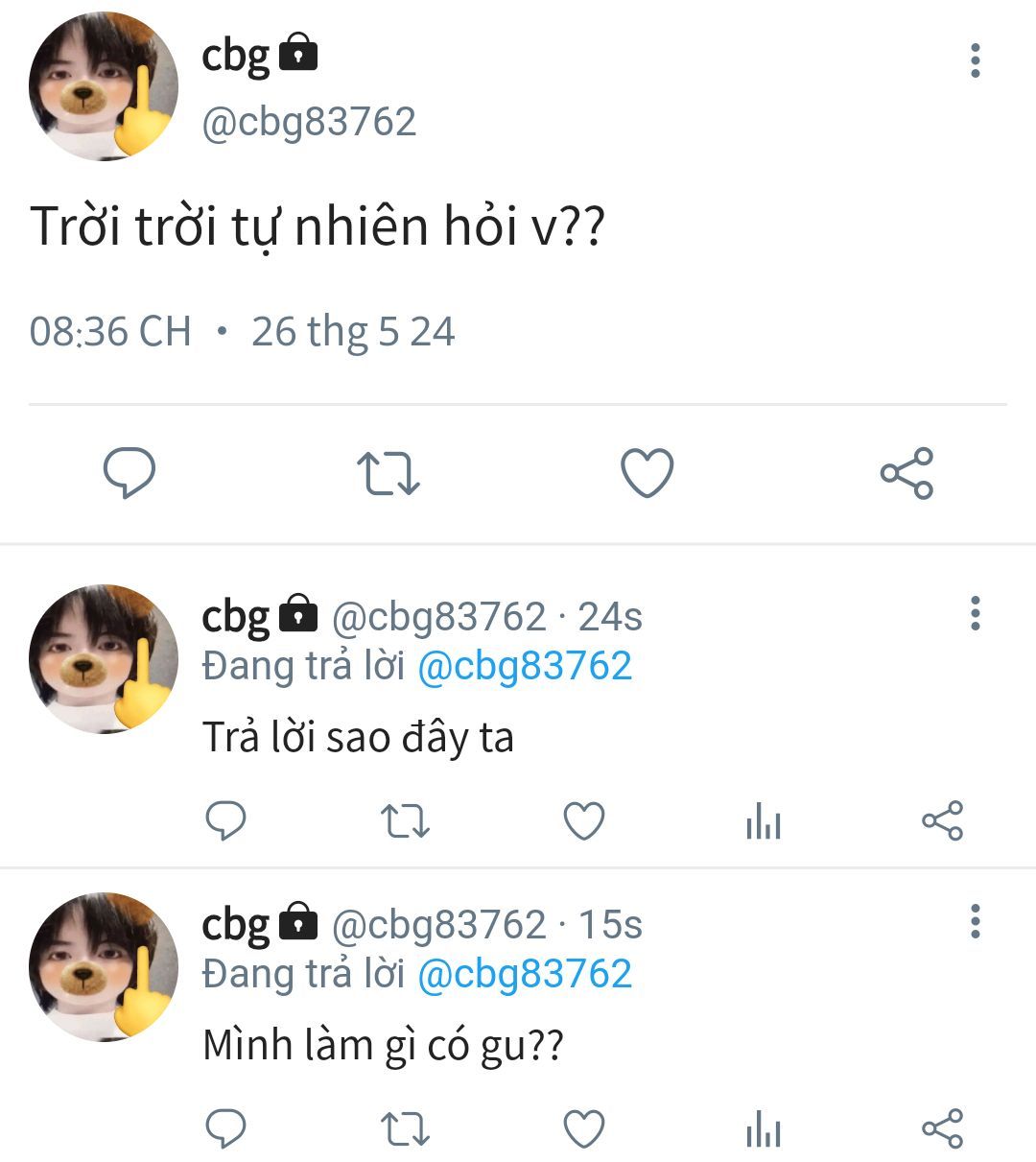This screenshot has height=1162, width=1036.
Task: Open options menu for the 24s reply
Action: 976,613
